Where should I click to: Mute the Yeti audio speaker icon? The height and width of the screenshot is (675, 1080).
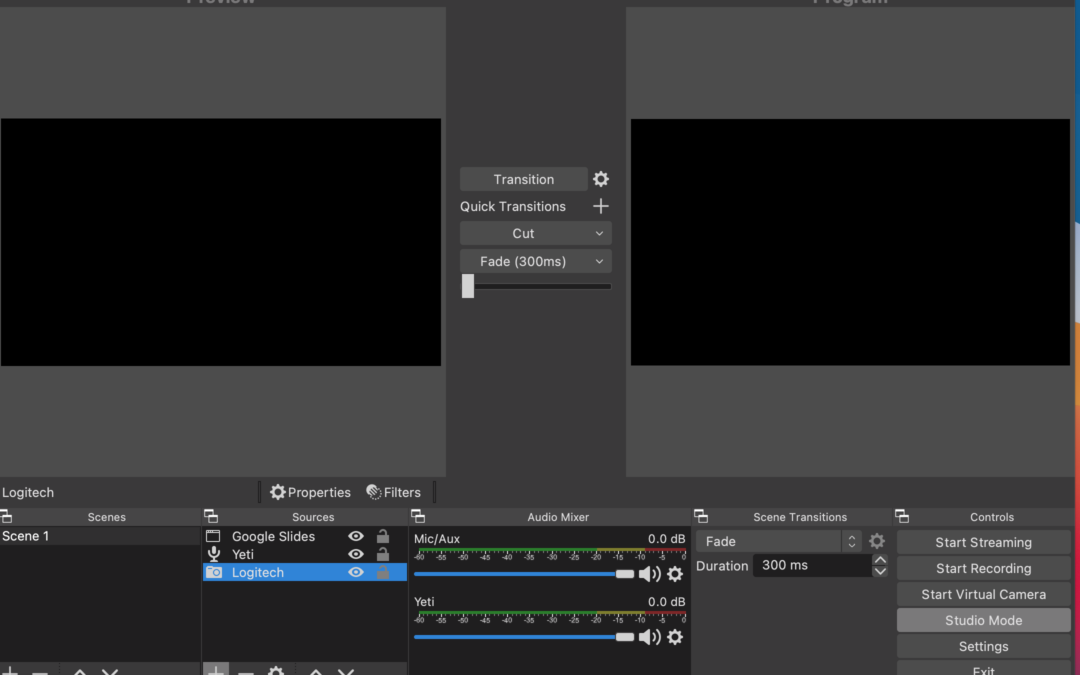tap(649, 637)
